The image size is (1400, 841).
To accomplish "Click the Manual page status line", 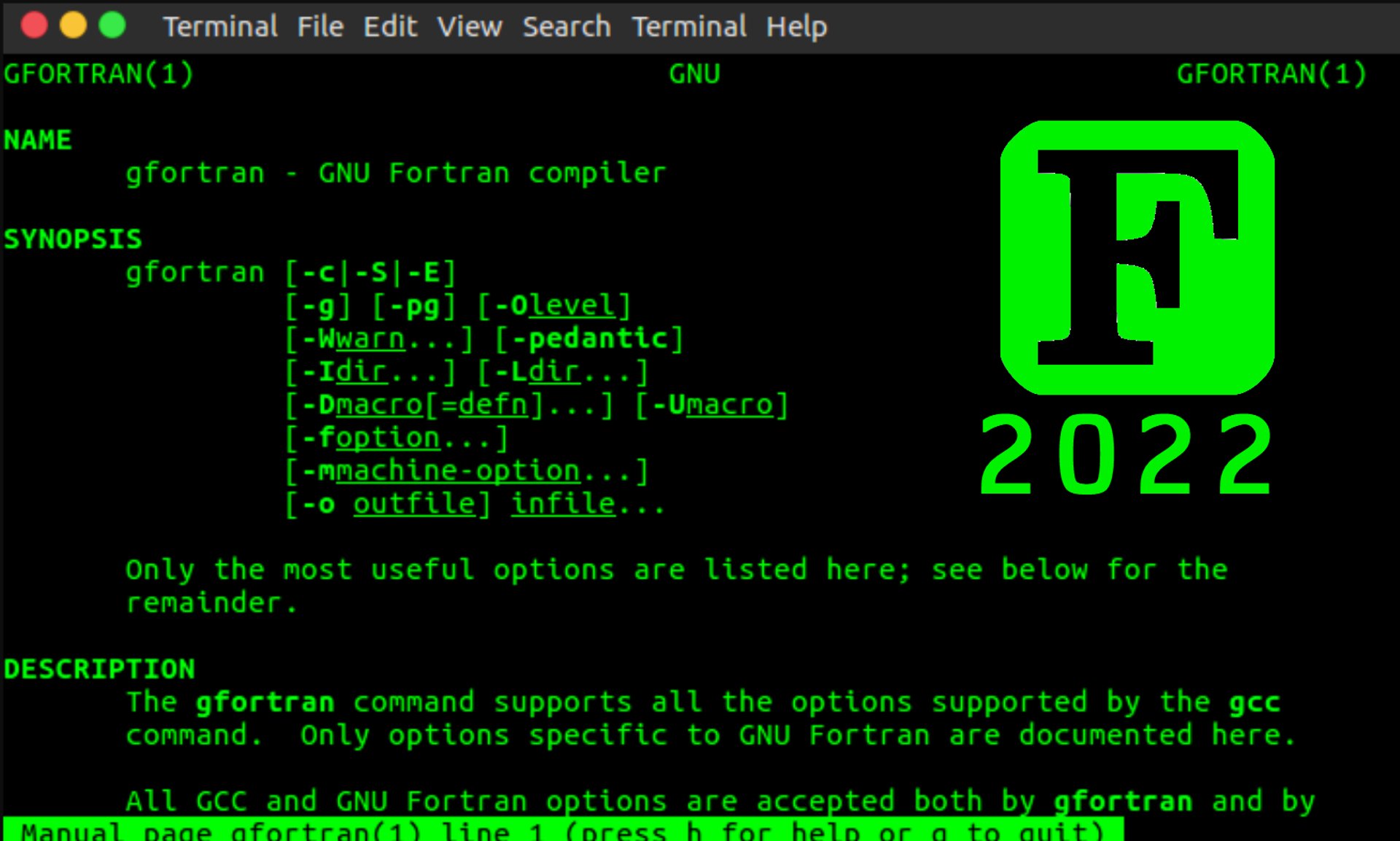I will tap(561, 831).
